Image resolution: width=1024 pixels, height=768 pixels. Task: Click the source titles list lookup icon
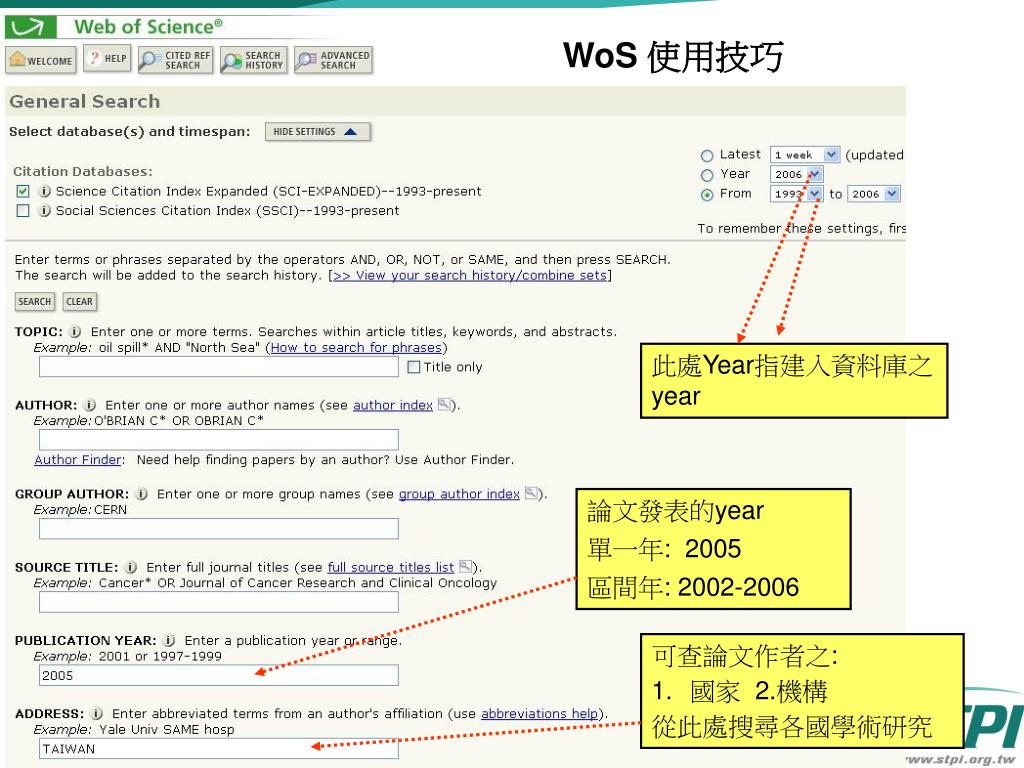pos(465,566)
